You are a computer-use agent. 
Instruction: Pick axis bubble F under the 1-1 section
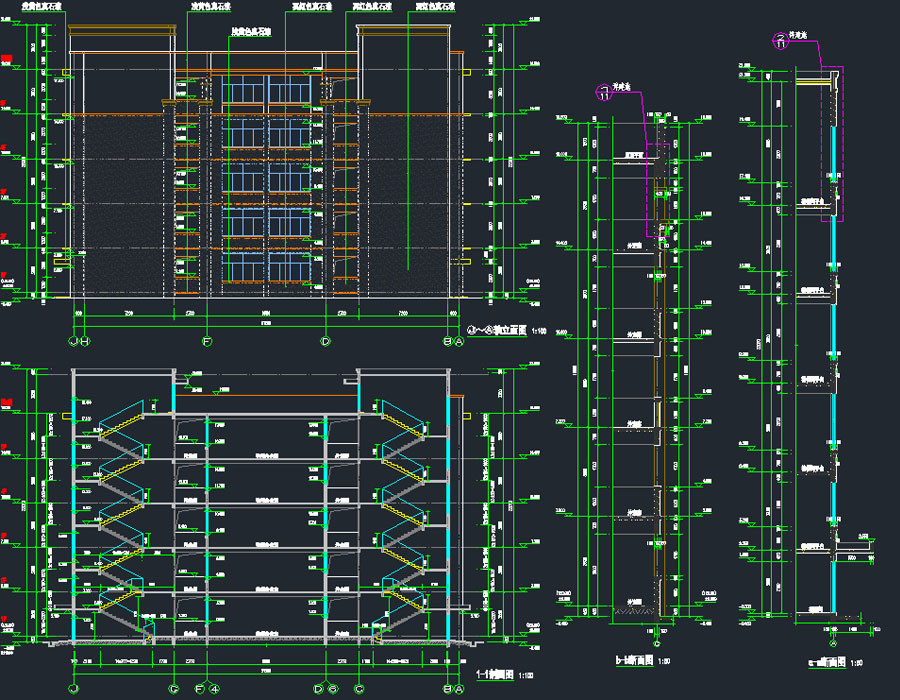[x=200, y=689]
